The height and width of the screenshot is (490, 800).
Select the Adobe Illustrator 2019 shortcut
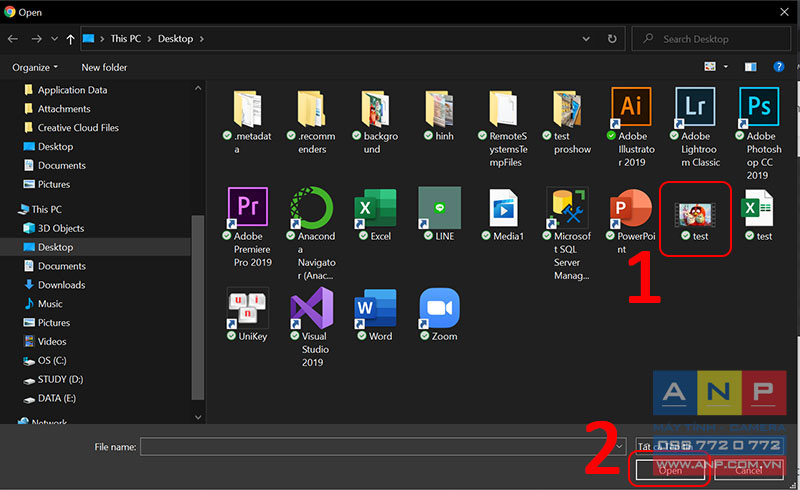coord(631,128)
